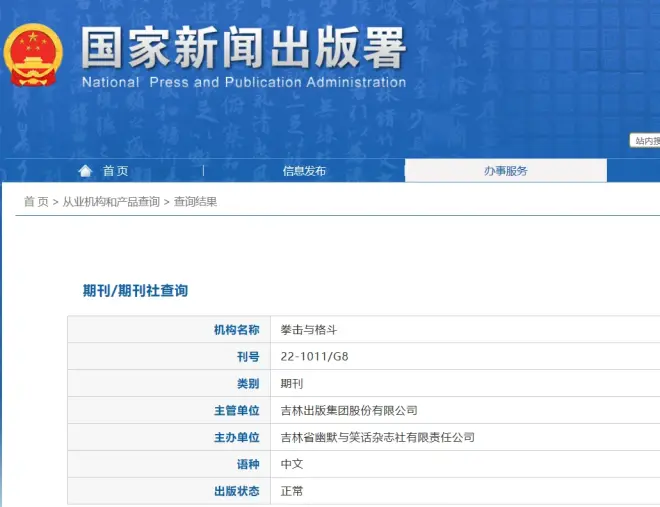
Task: Click the 拳击与格斗 name value
Action: [308, 330]
